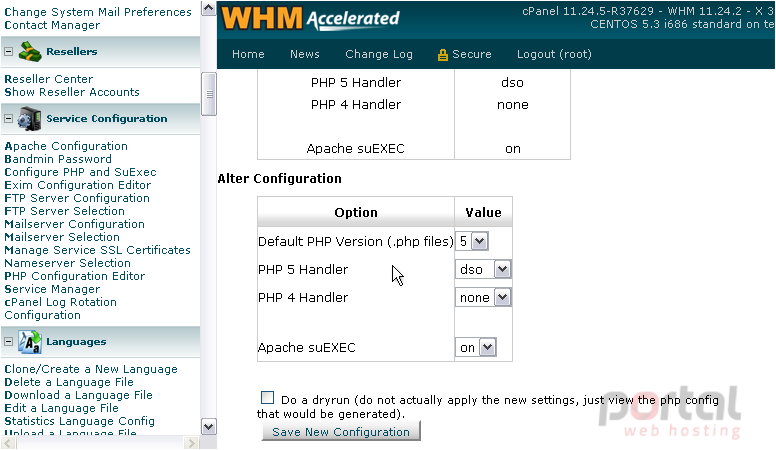Viewport: 776px width, 450px height.
Task: Open PHP Configuration Editor link
Action: tap(75, 276)
